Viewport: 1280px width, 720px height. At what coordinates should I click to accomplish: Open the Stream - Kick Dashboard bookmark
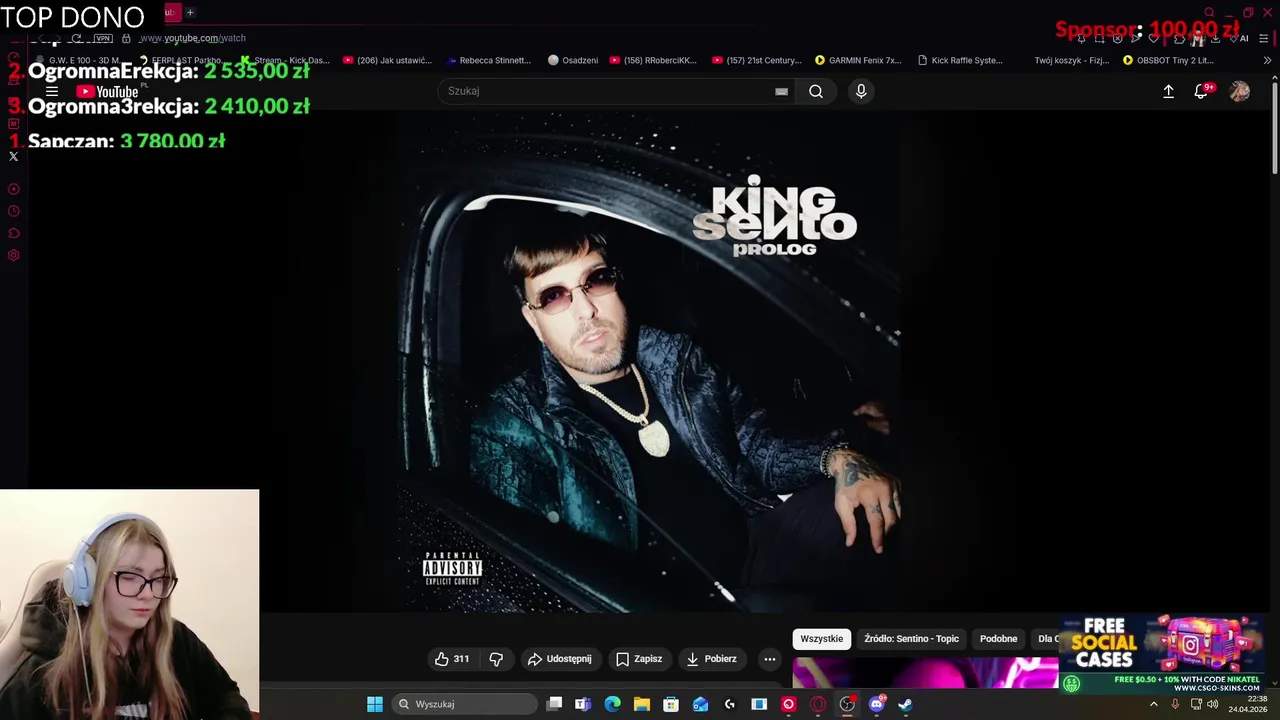pos(285,60)
